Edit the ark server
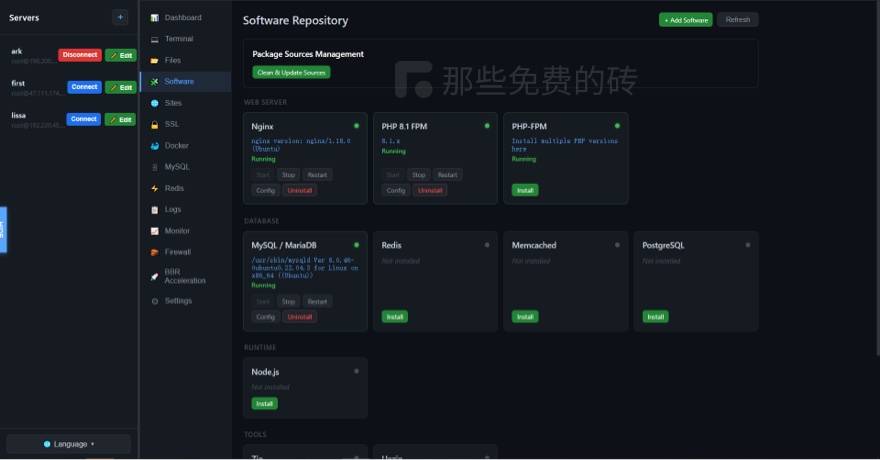Image resolution: width=880 pixels, height=460 pixels. (121, 56)
